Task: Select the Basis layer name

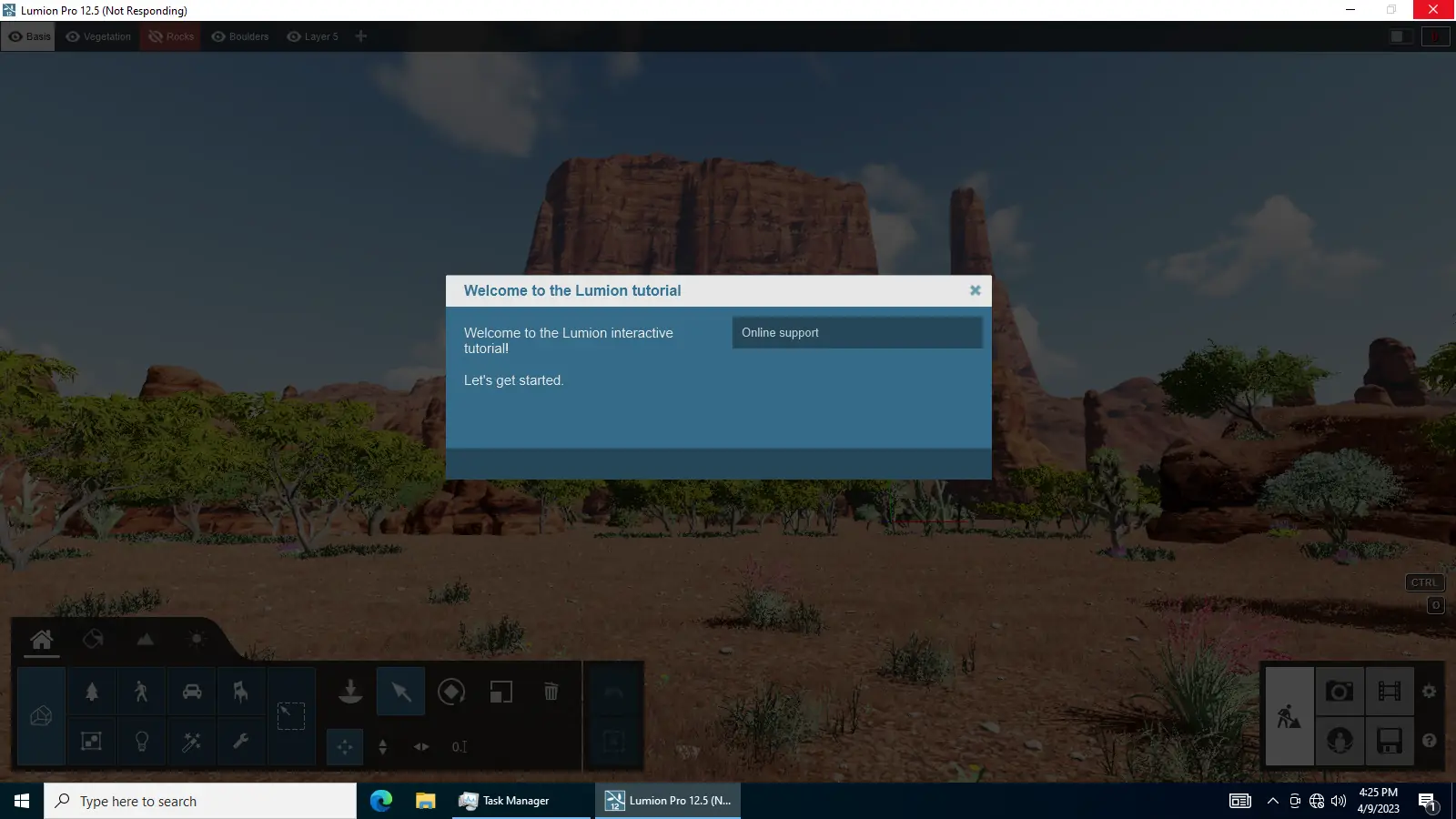Action: tap(38, 36)
